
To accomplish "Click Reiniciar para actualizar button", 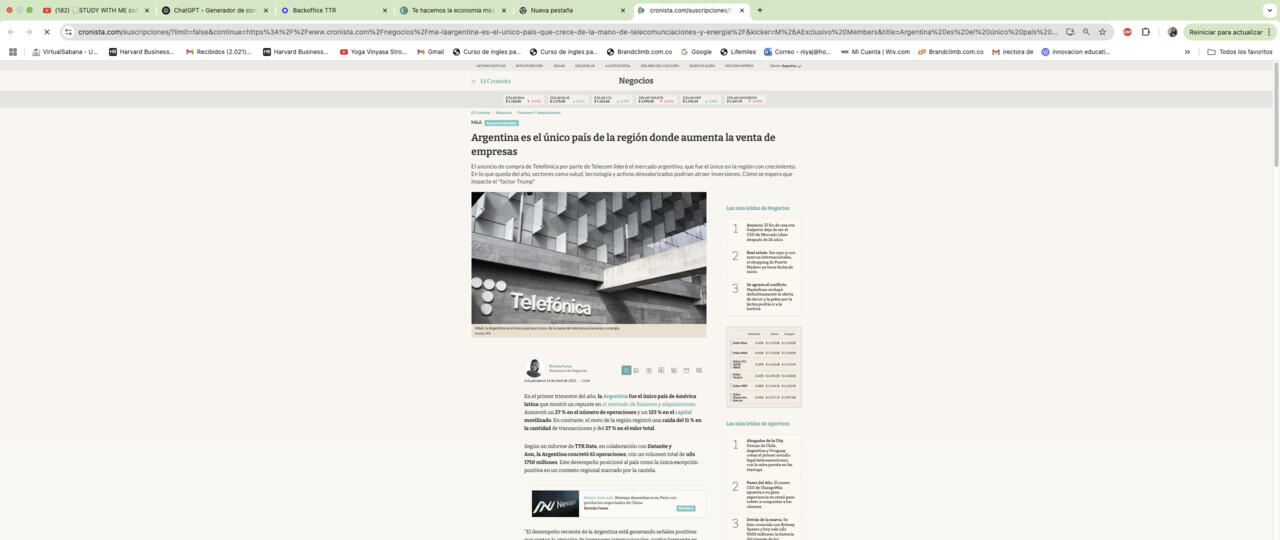I will pos(1227,32).
